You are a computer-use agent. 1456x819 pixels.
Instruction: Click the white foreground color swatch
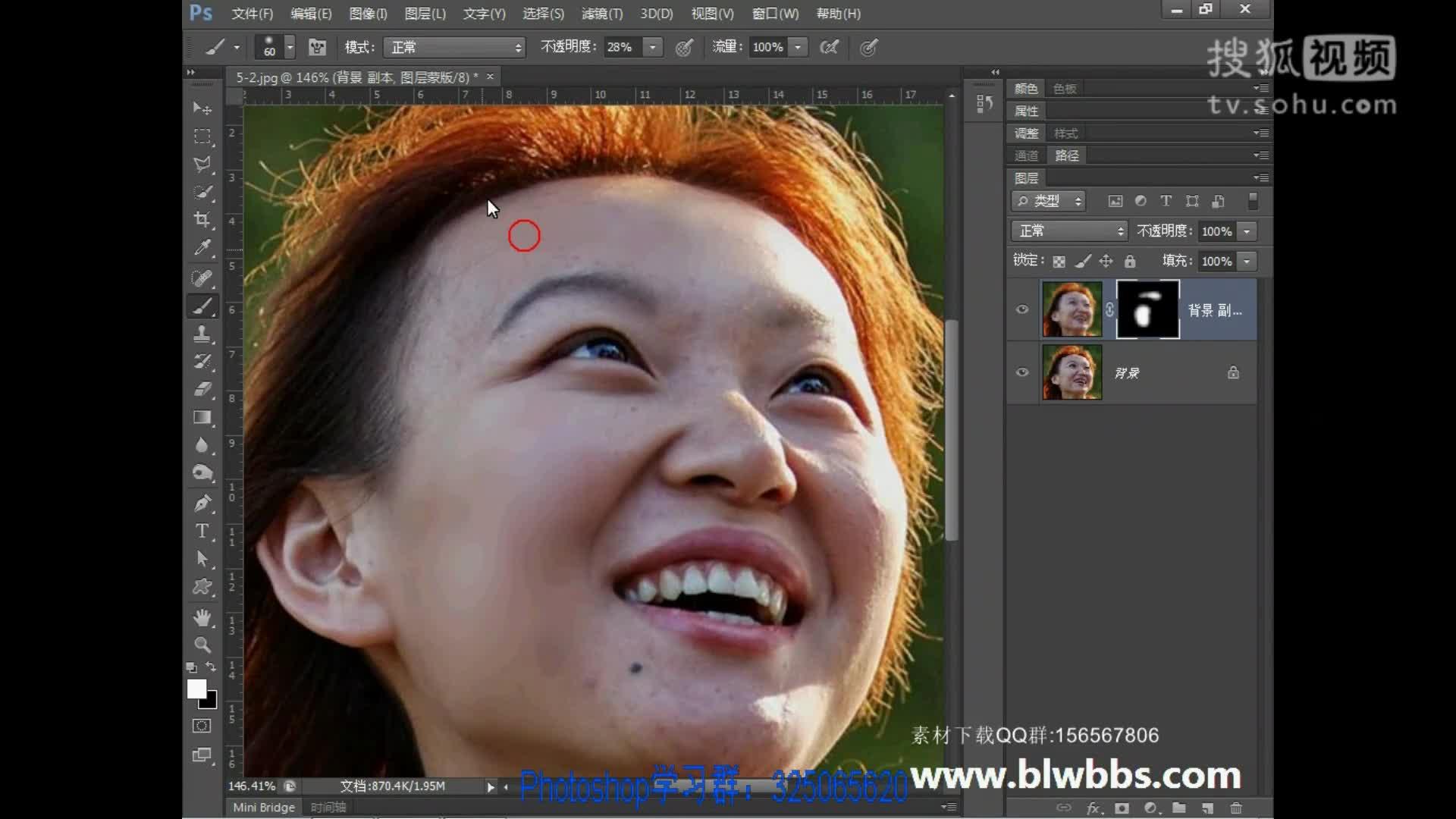click(x=196, y=688)
